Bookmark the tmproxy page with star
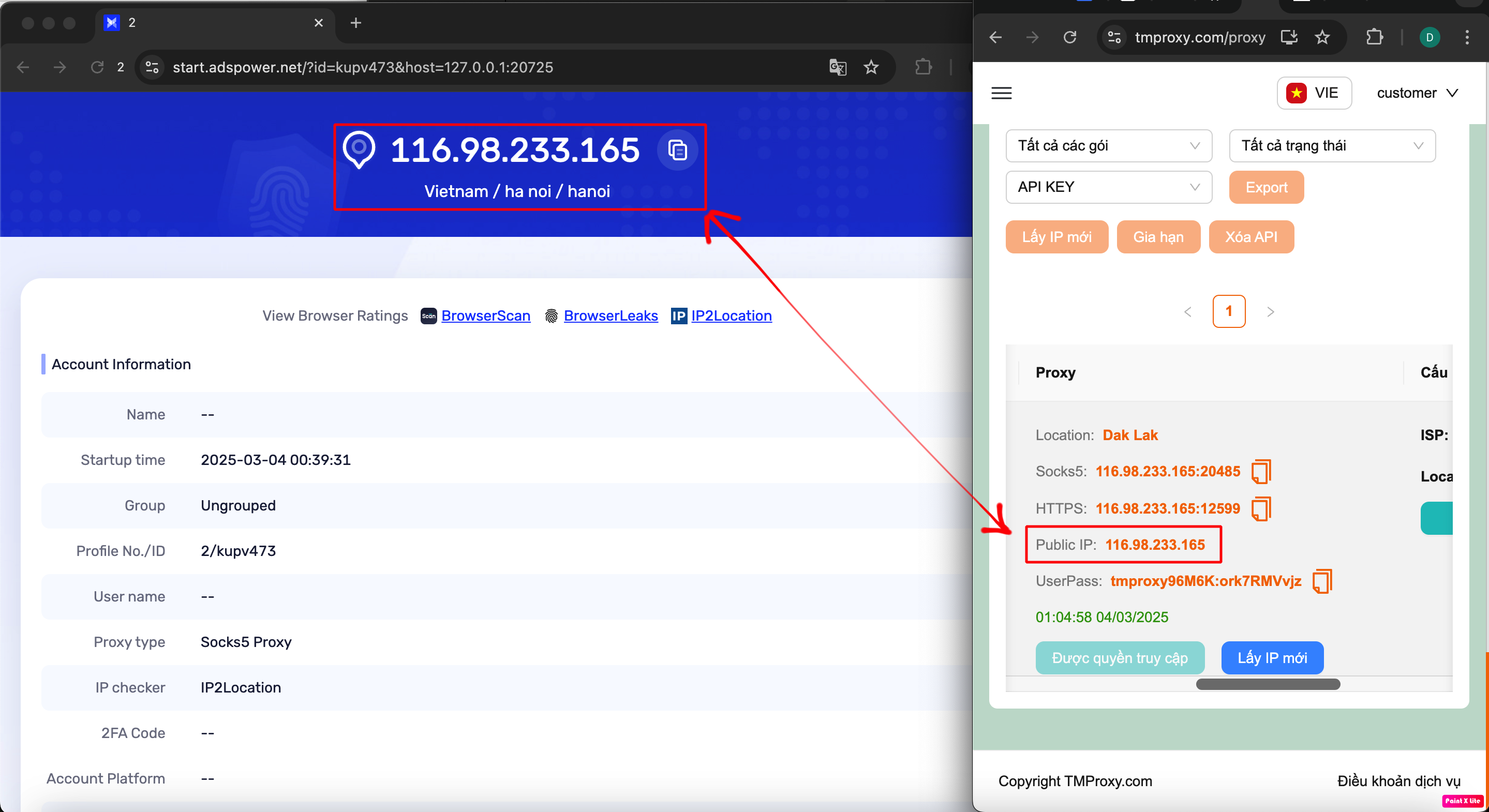Screen dimensions: 1489x812 tap(1322, 38)
